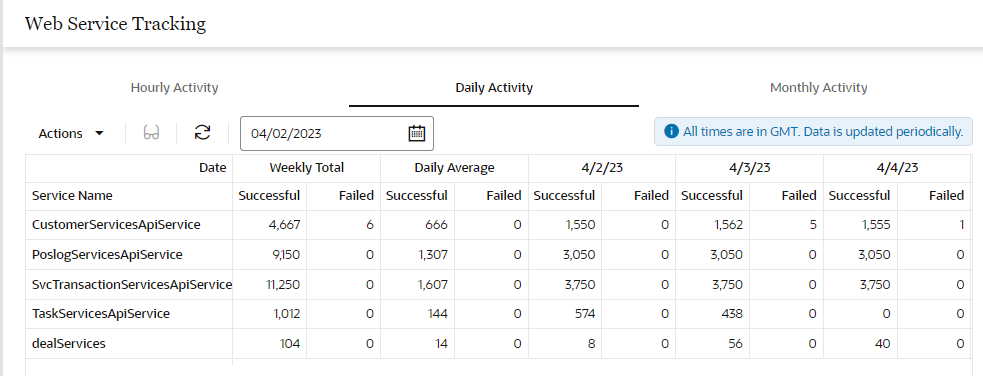The height and width of the screenshot is (376, 983).
Task: Click the 4/3/23 date column header
Action: coord(750,167)
